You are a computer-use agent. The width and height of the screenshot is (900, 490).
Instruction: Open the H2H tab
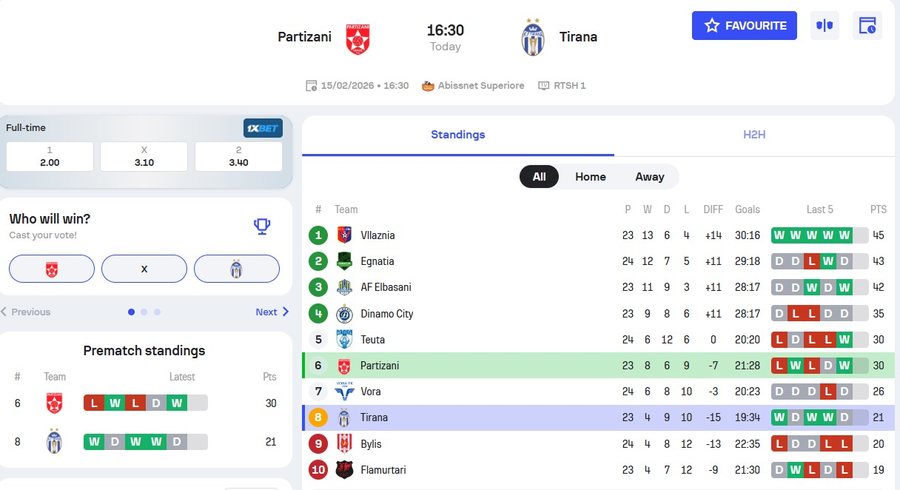[x=754, y=134]
